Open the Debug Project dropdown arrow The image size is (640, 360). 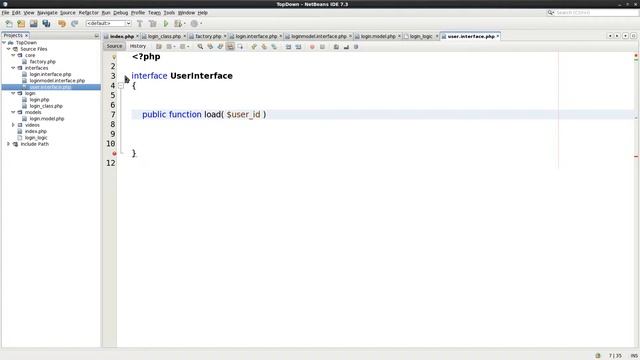[184, 24]
